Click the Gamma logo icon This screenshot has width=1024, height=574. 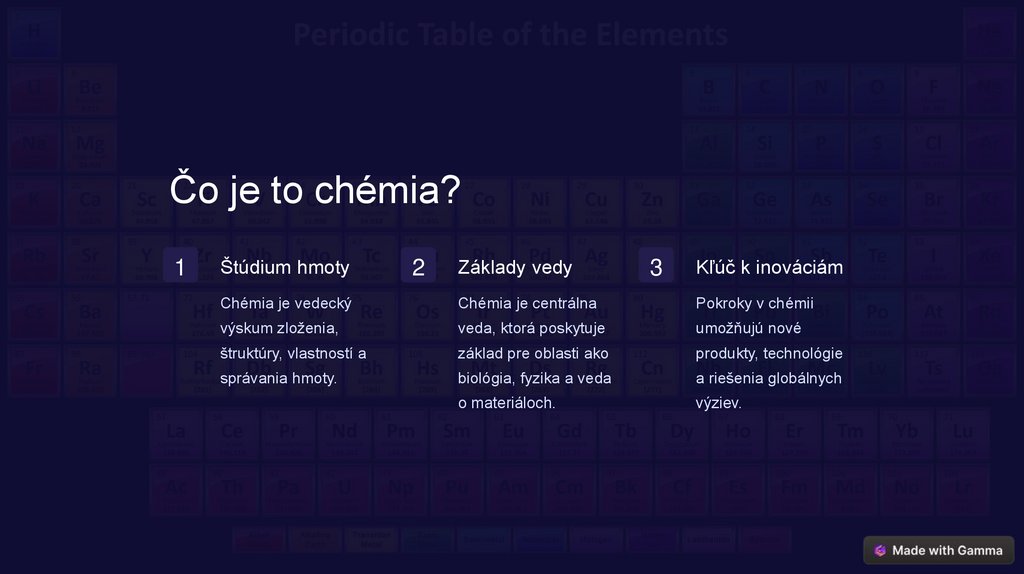click(880, 550)
